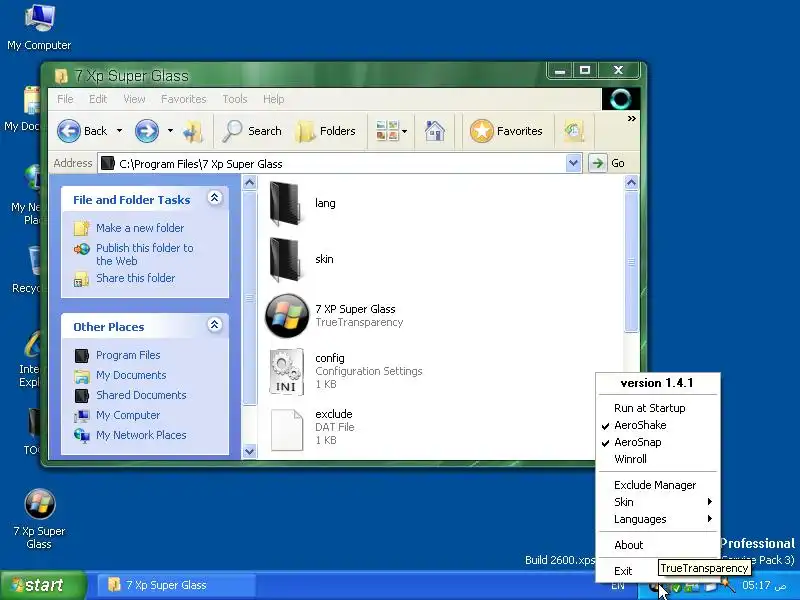Open the View menu
Viewport: 800px width, 600px height.
[134, 99]
